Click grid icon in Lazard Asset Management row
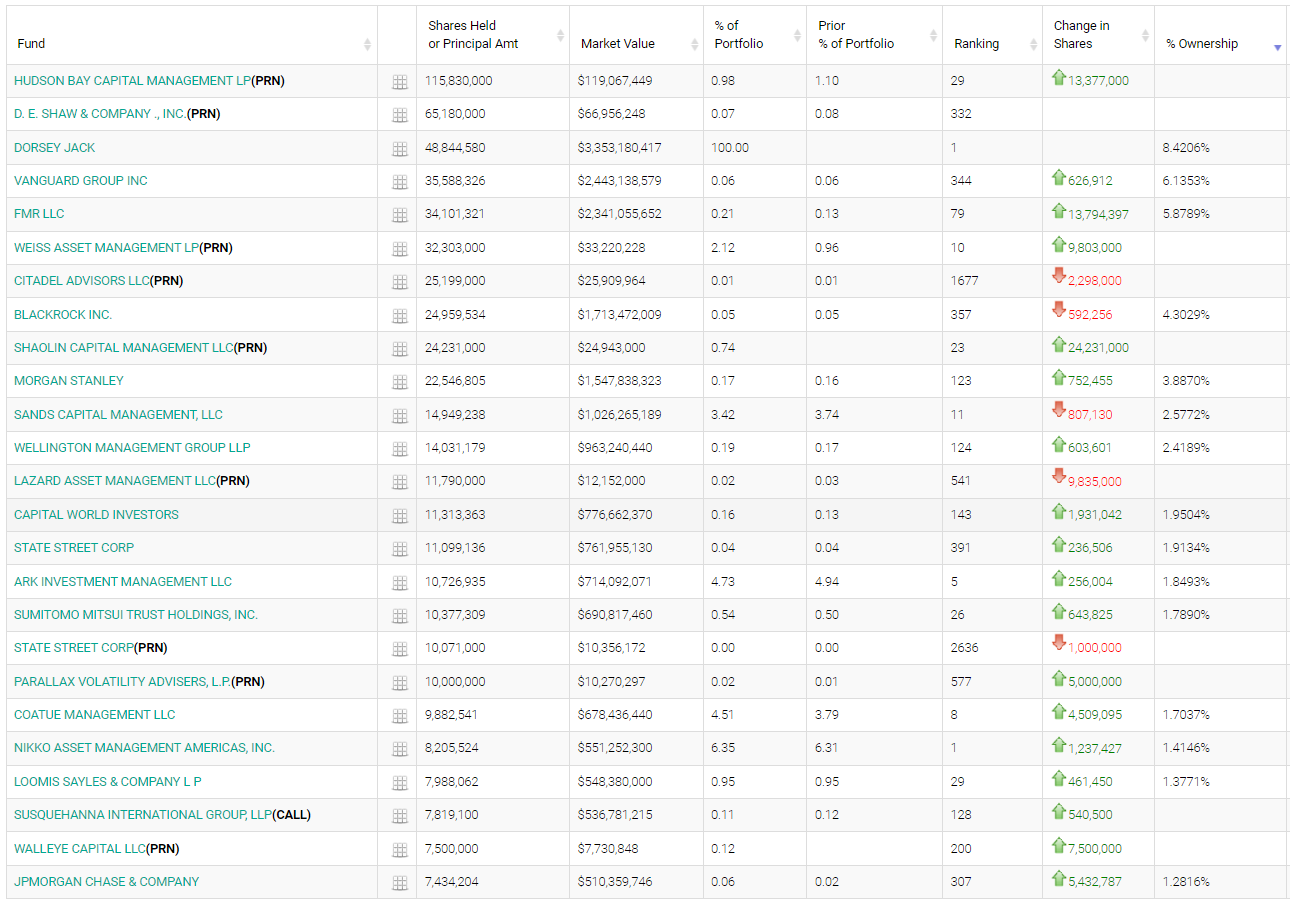Image resolution: width=1290 pixels, height=899 pixels. coord(400,482)
